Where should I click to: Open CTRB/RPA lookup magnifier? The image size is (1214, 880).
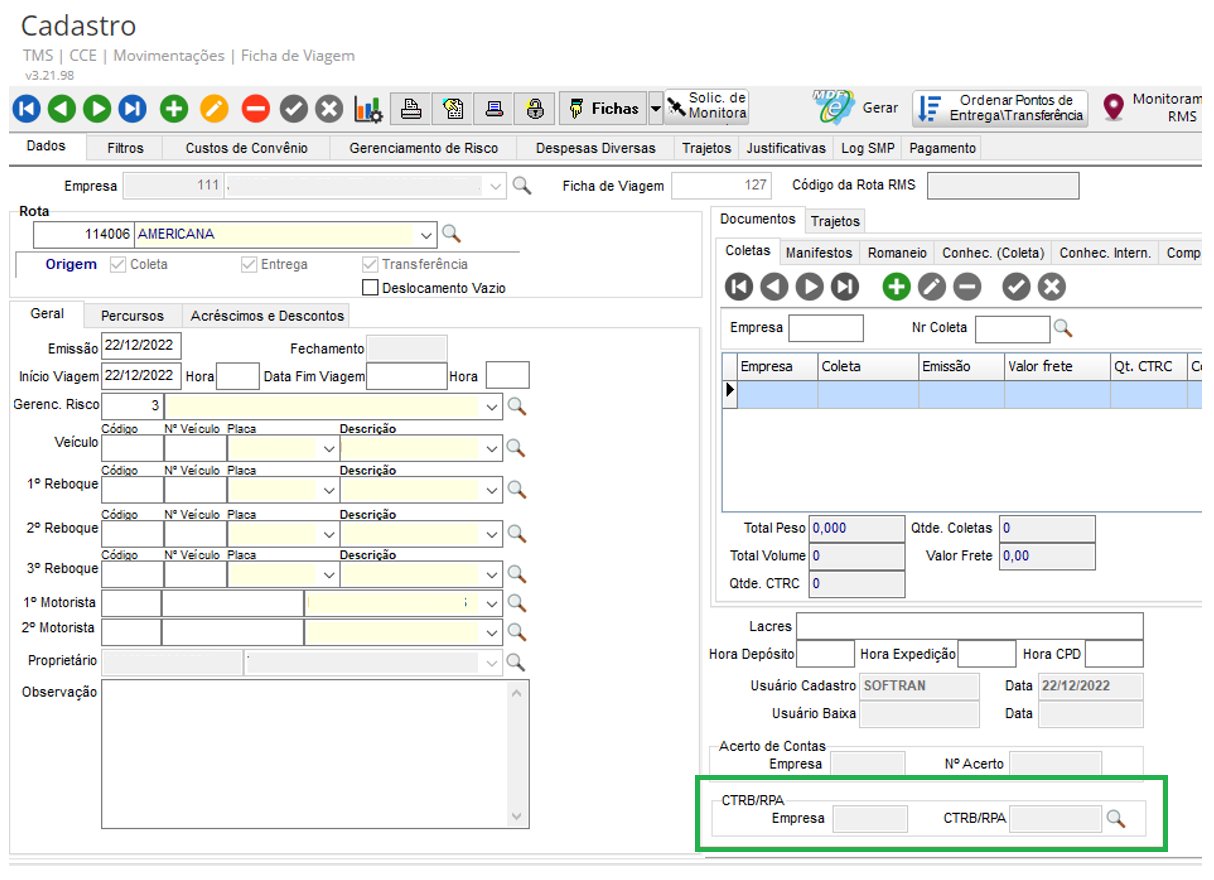(1116, 819)
